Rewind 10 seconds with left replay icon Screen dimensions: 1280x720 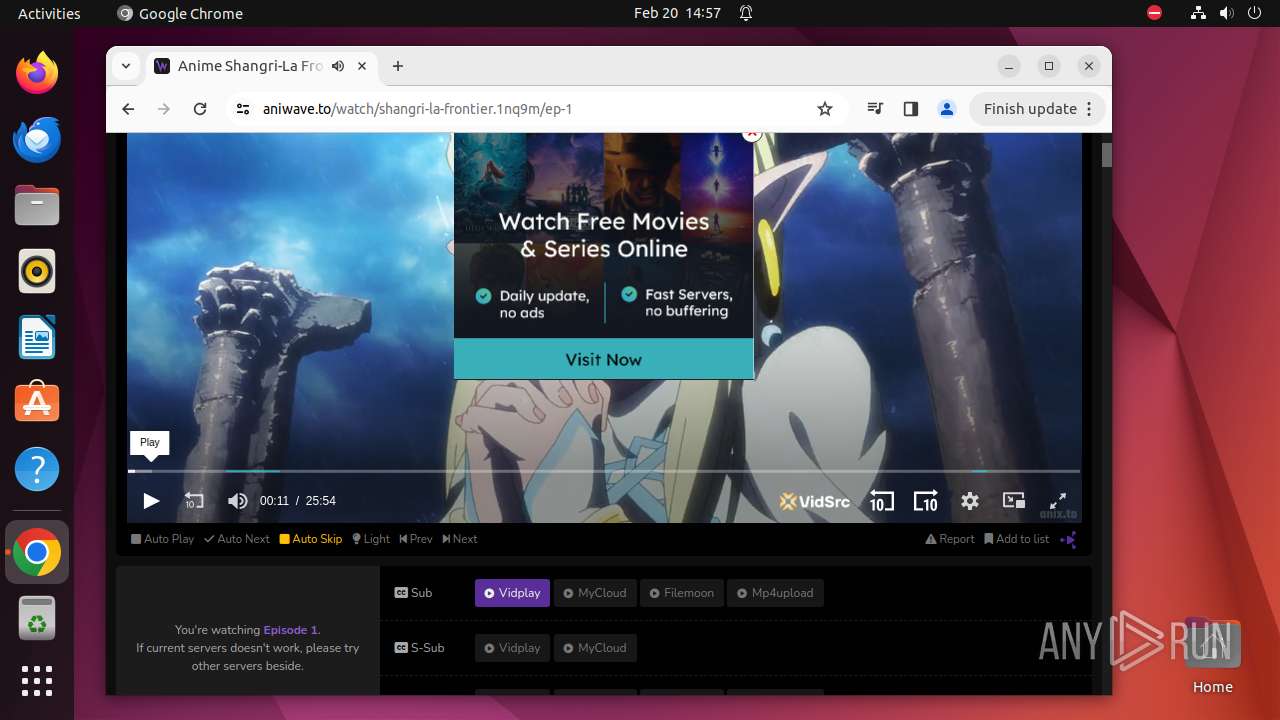pos(194,501)
